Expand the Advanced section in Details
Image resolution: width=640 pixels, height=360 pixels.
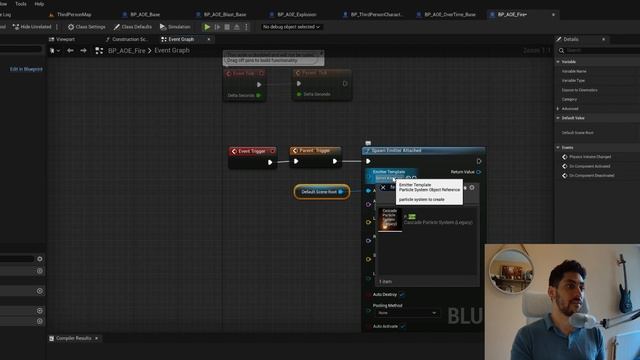(558, 109)
